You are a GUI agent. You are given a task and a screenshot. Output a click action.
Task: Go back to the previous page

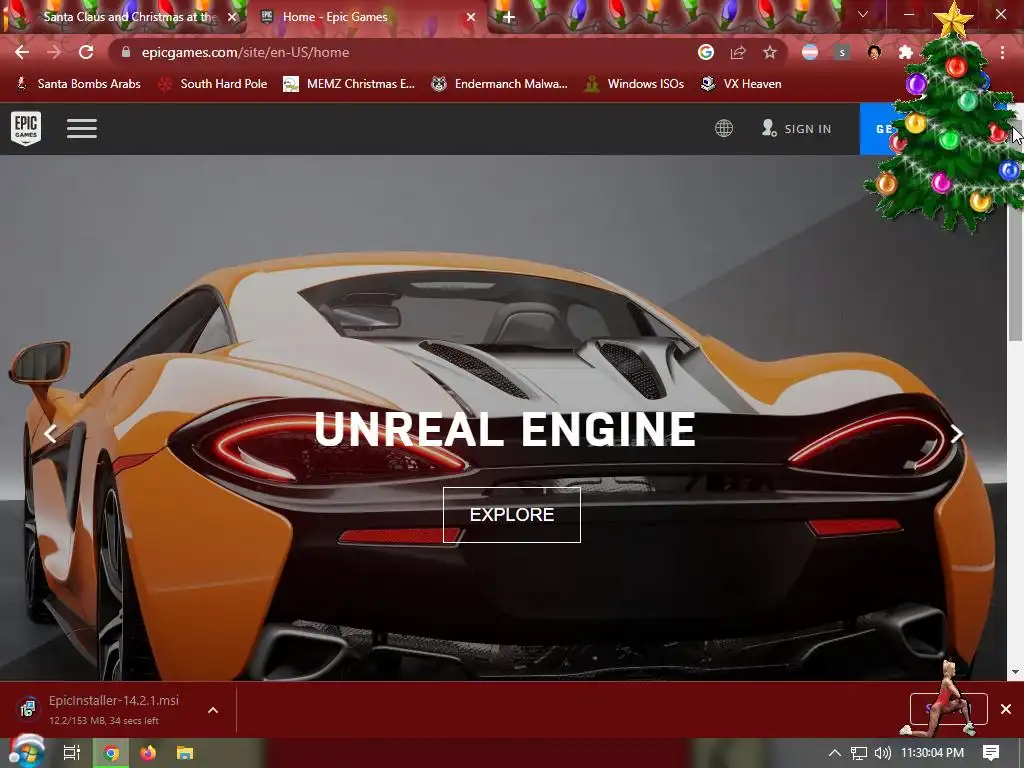point(22,52)
